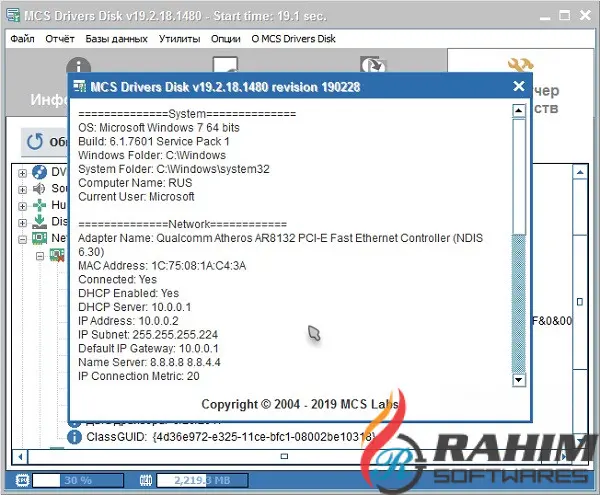Click the CPU chip icon in status bar

tap(23, 480)
